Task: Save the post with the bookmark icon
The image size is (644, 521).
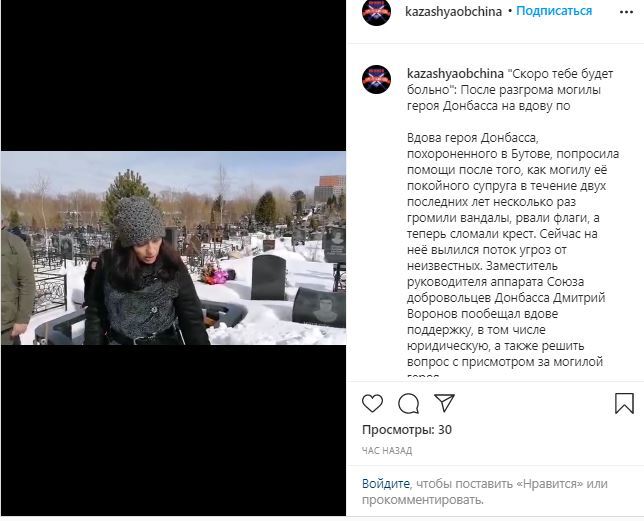Action: pyautogui.click(x=624, y=403)
